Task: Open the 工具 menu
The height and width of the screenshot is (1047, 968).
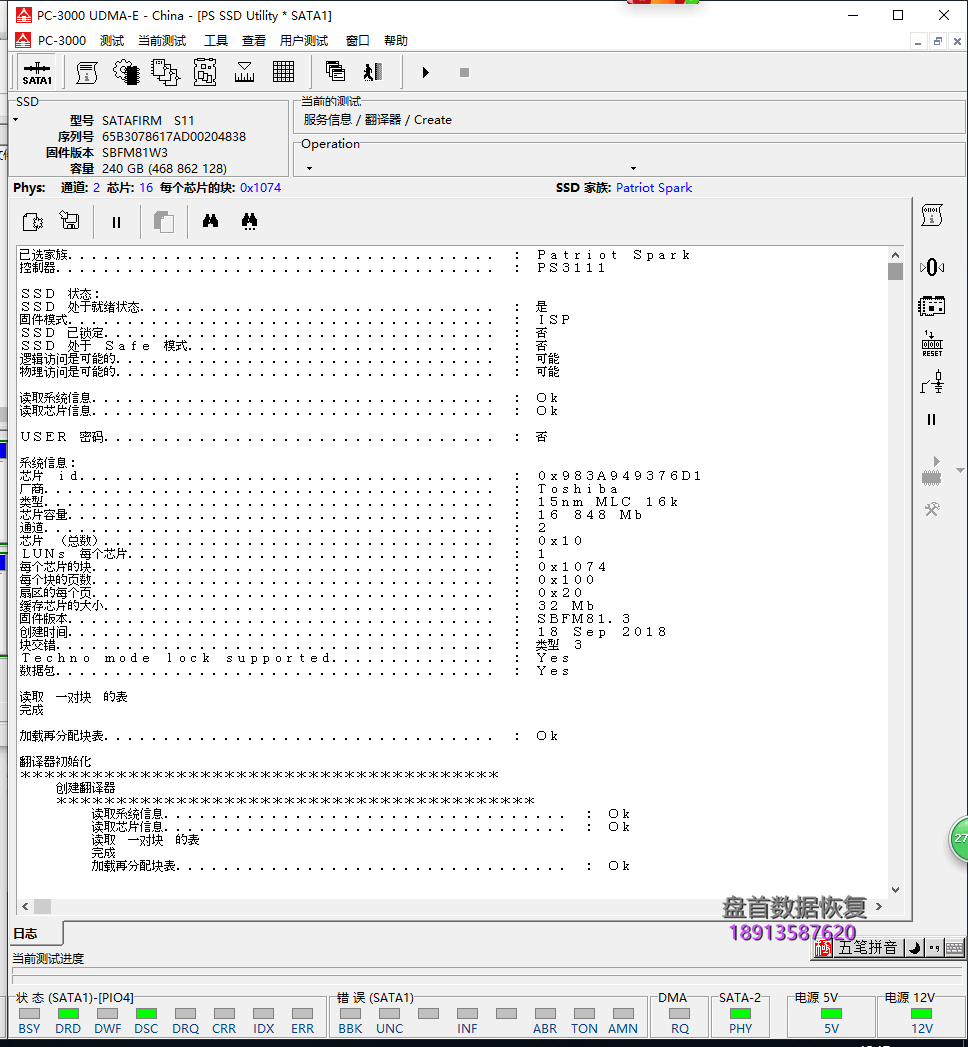Action: [216, 41]
